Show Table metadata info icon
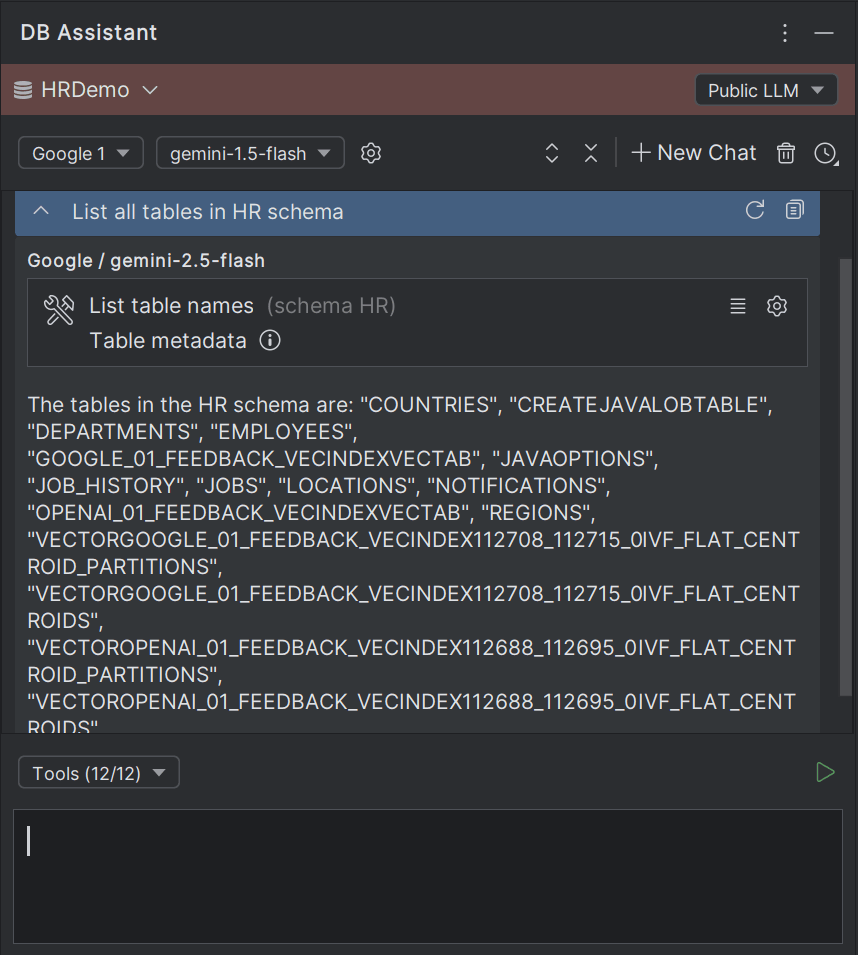This screenshot has height=955, width=858. coord(270,340)
